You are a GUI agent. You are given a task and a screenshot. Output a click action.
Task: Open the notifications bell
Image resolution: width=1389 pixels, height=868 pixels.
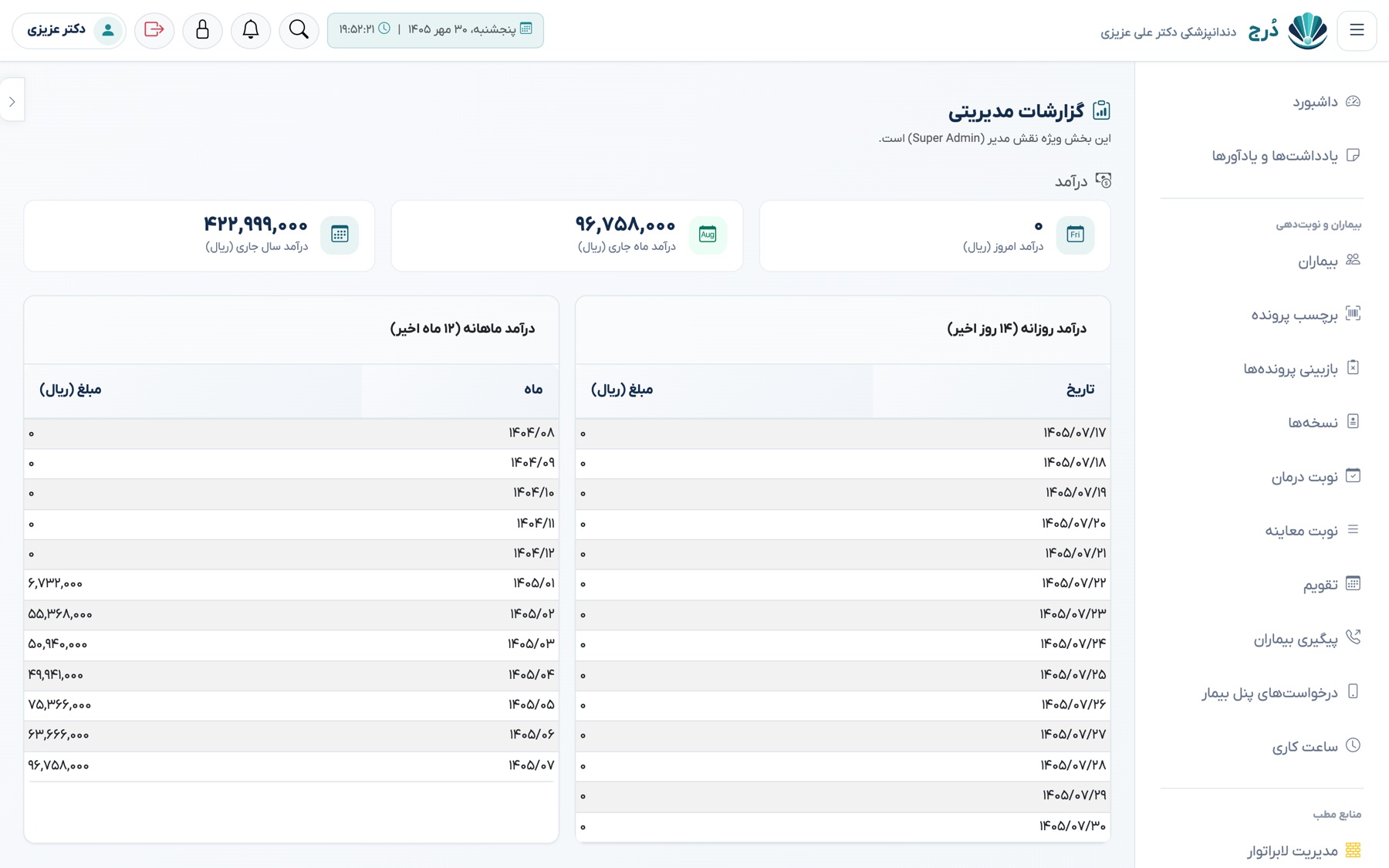click(x=251, y=30)
